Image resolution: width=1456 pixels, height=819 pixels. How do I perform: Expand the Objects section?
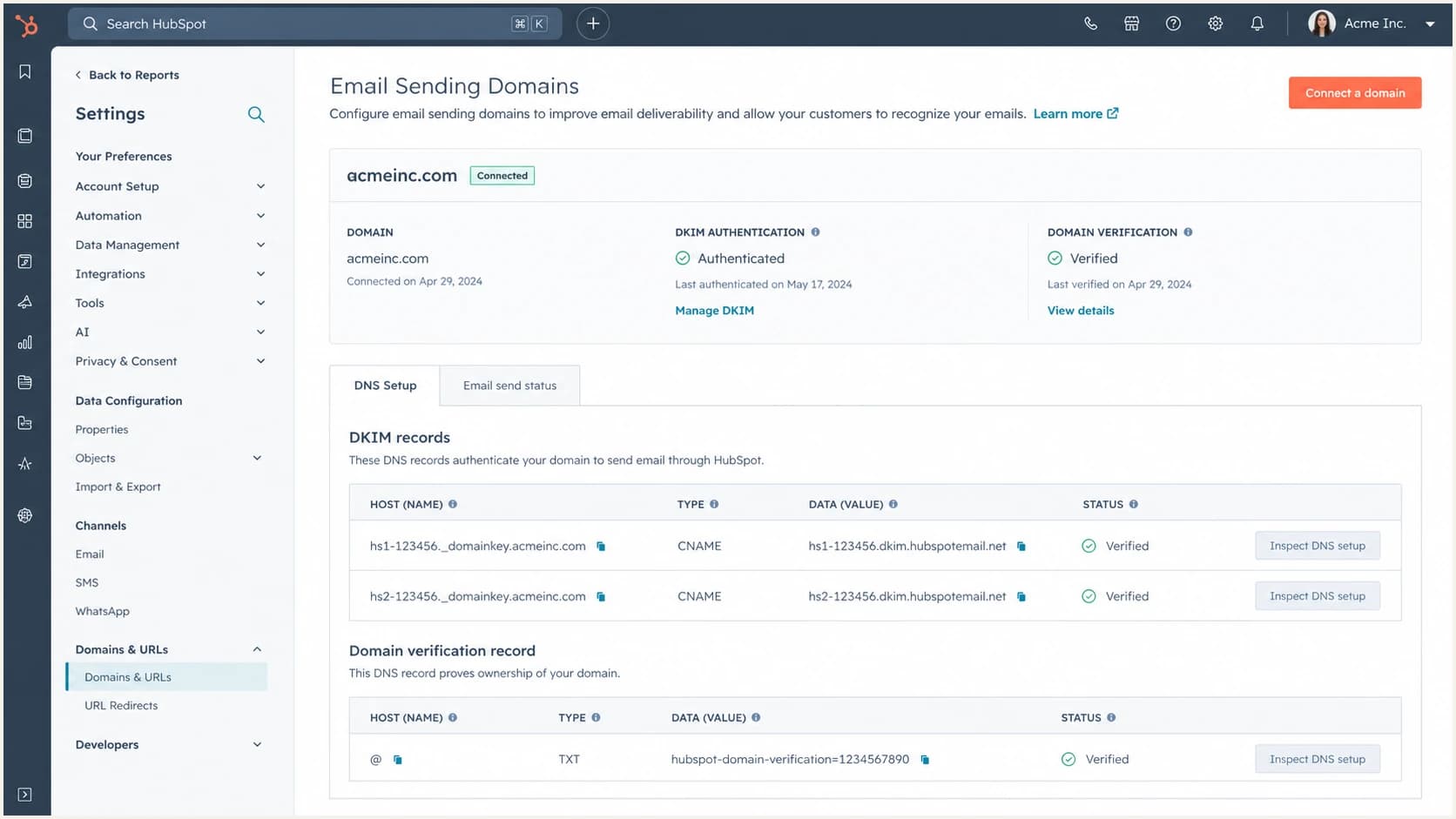(171, 459)
